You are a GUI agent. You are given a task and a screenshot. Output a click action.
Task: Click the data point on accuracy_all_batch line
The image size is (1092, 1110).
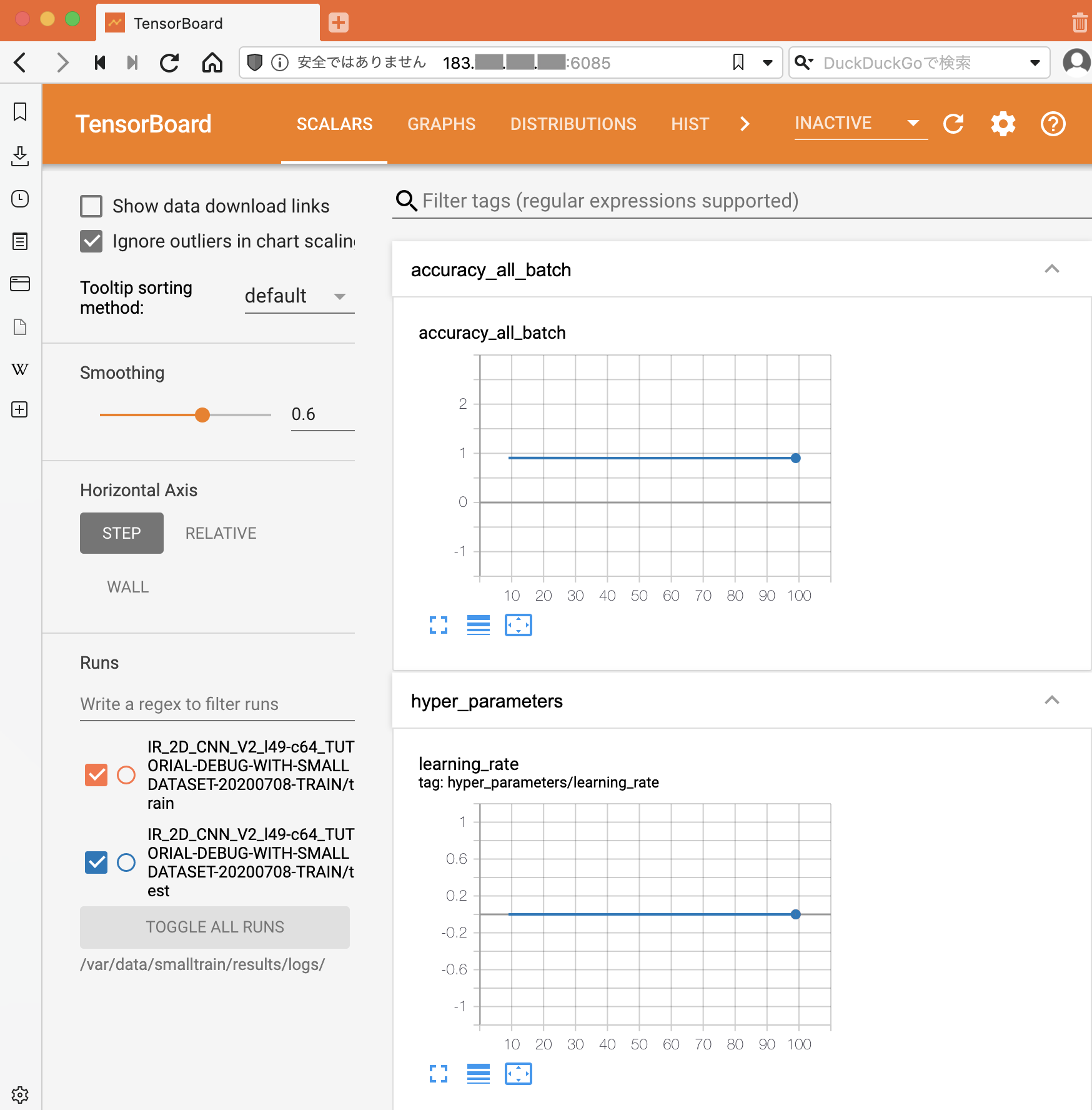coord(795,458)
